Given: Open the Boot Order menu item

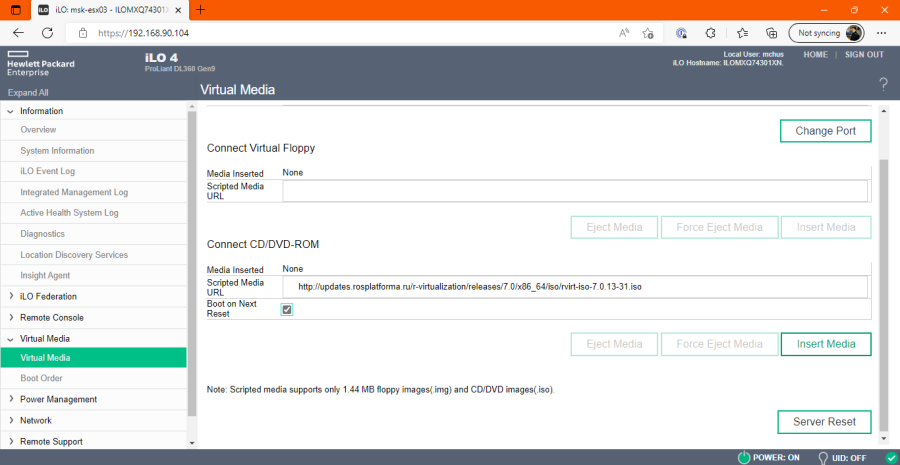Looking at the screenshot, I should 41,378.
